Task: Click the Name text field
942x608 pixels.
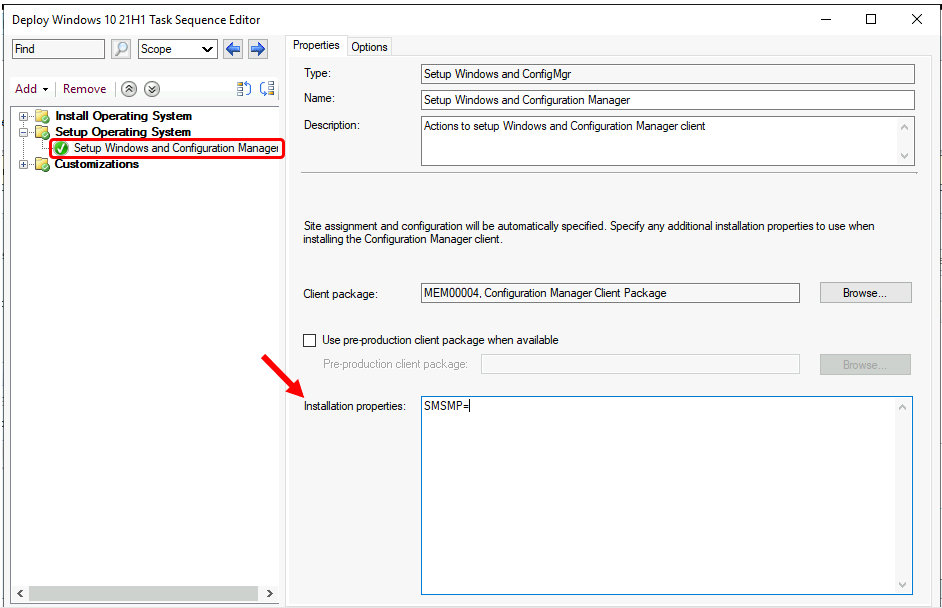Action: [x=667, y=100]
